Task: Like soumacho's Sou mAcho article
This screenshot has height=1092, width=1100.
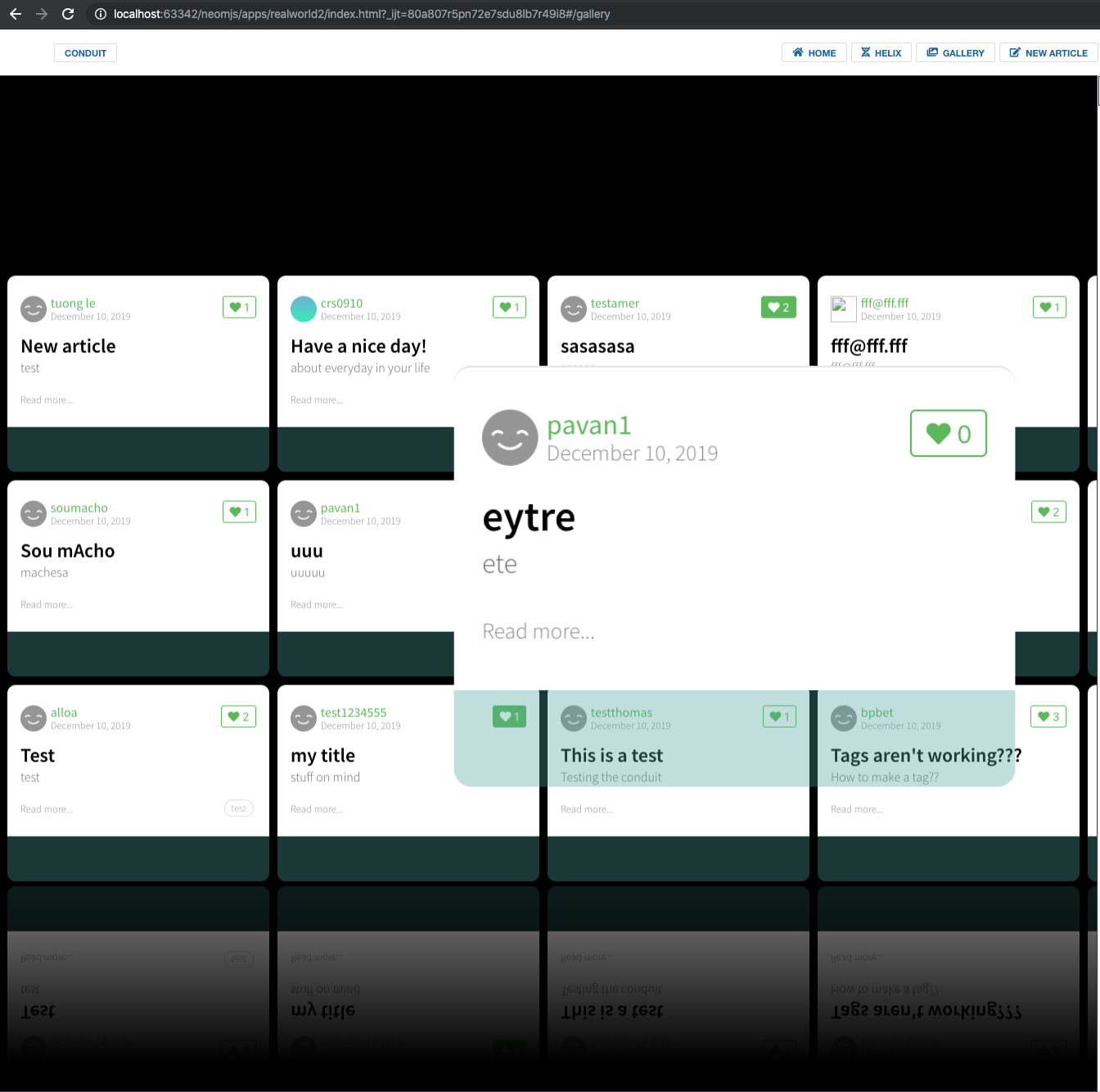Action: [239, 512]
